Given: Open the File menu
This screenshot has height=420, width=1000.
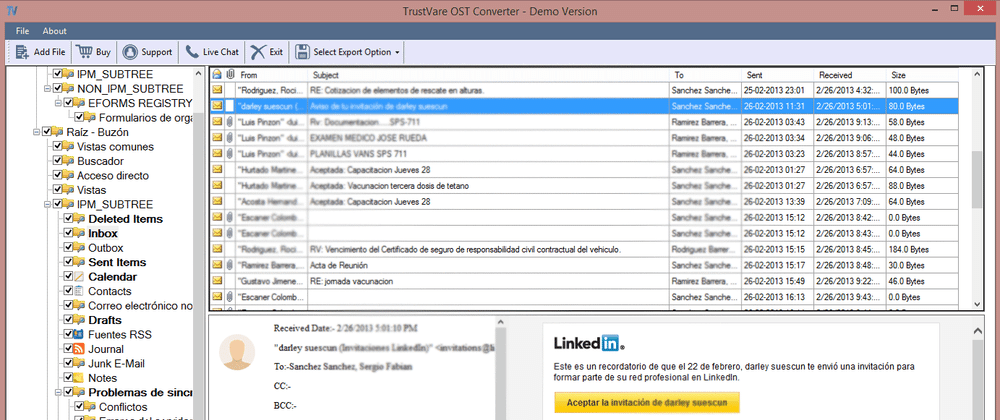Looking at the screenshot, I should click(22, 31).
